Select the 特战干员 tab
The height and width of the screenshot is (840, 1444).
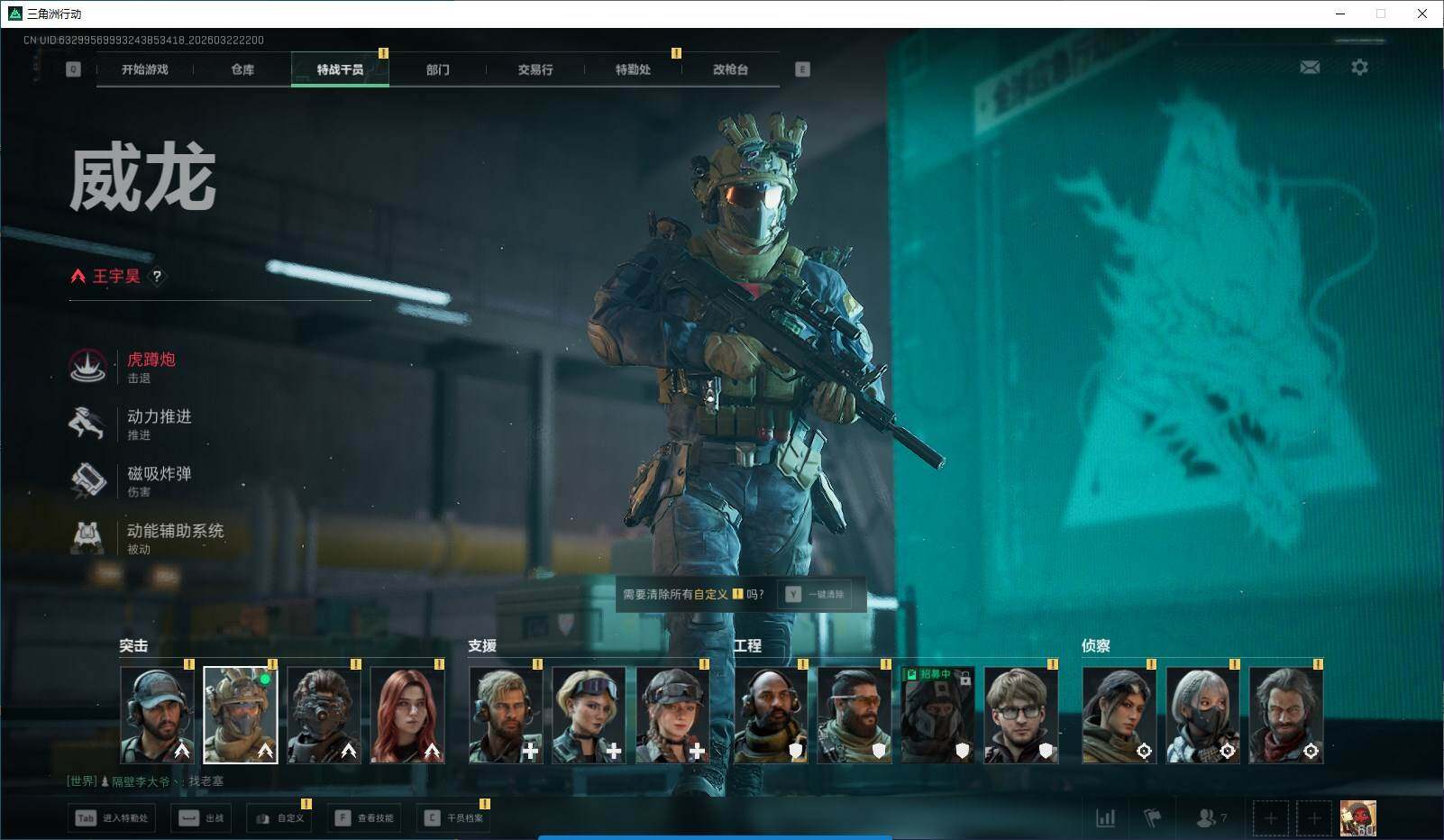340,69
